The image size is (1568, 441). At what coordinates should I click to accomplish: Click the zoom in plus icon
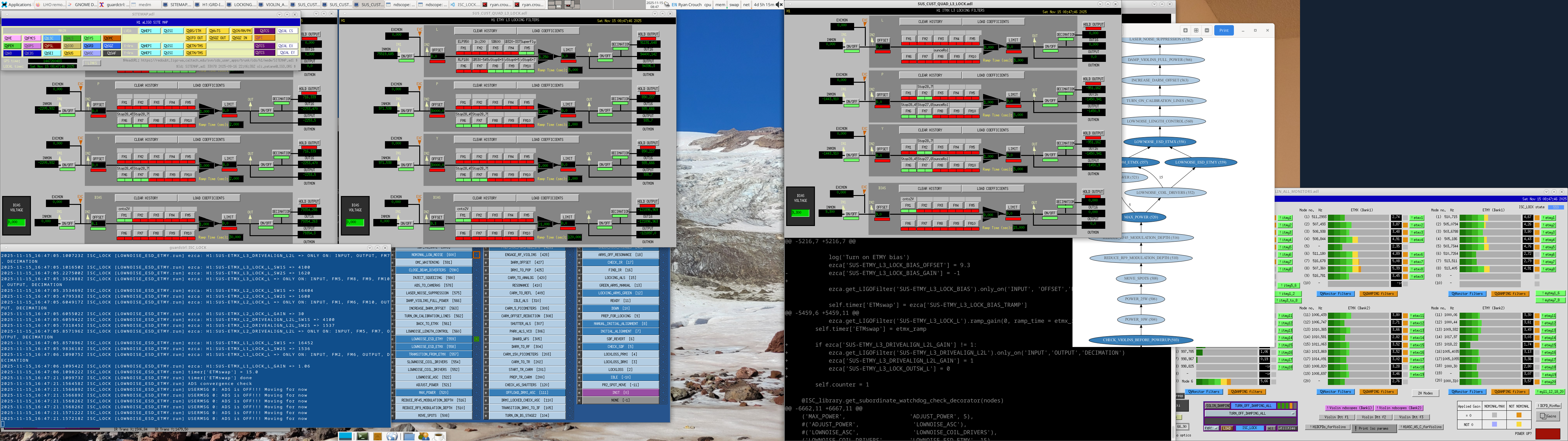tap(1185, 30)
